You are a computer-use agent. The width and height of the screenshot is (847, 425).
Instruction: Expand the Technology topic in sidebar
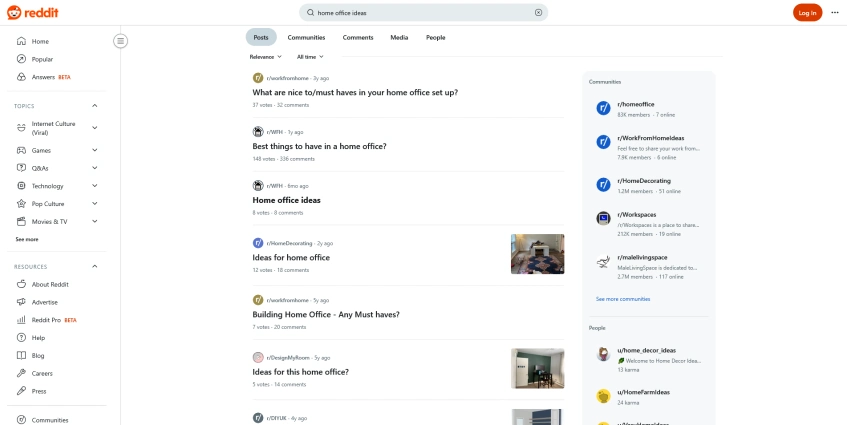[x=95, y=186]
